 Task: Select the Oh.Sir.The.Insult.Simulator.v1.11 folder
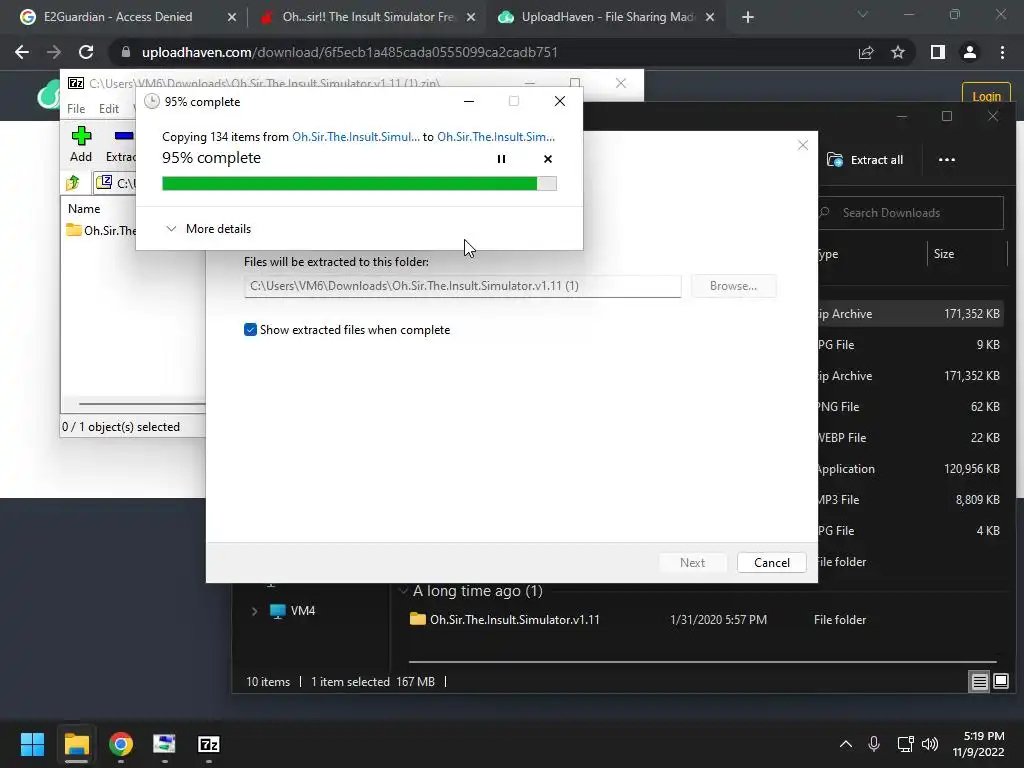(x=505, y=619)
